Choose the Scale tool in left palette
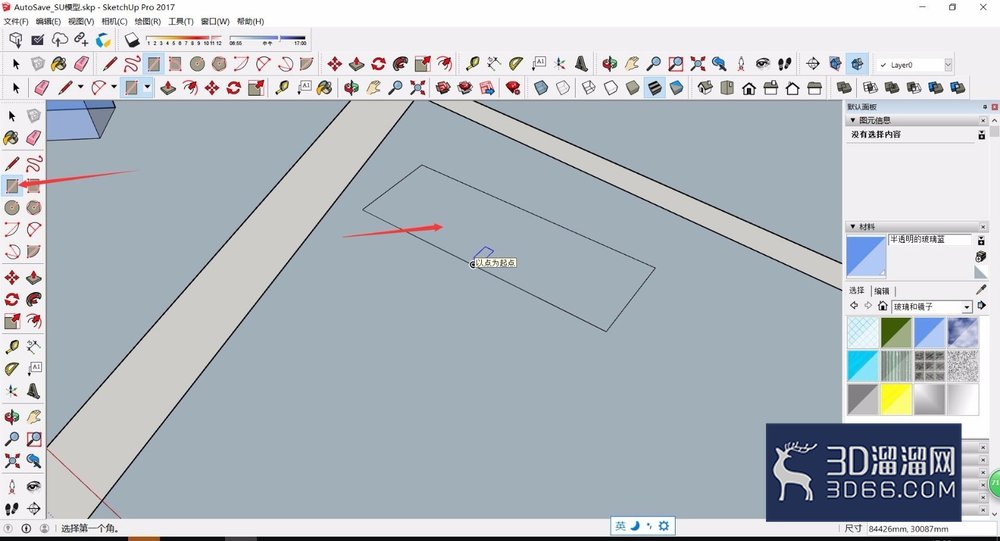Image resolution: width=1000 pixels, height=541 pixels. click(11, 321)
